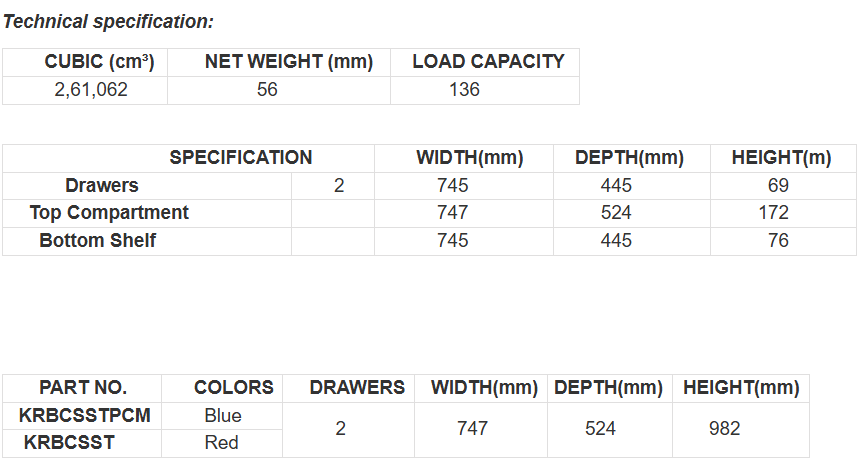862x462 pixels.
Task: Click the cubic value 2,61,062
Action: 91,90
